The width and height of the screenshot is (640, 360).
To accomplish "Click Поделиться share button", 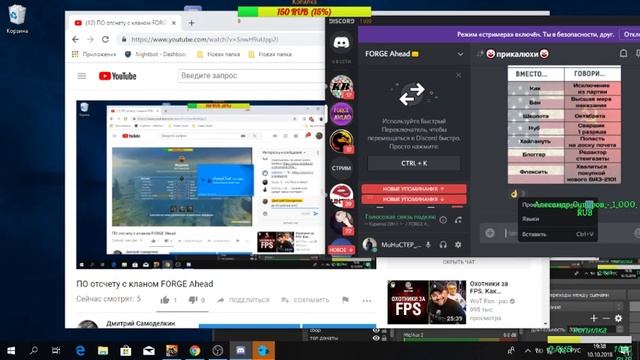I will pos(243,300).
